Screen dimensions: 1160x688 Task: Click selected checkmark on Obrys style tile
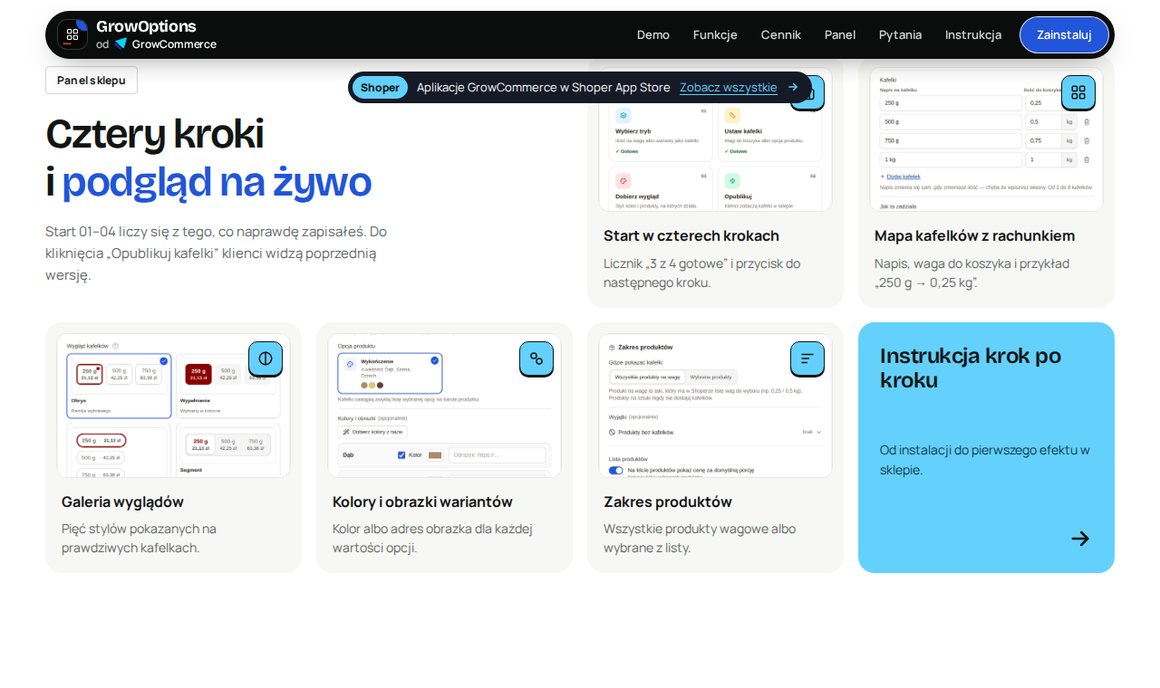(x=163, y=361)
